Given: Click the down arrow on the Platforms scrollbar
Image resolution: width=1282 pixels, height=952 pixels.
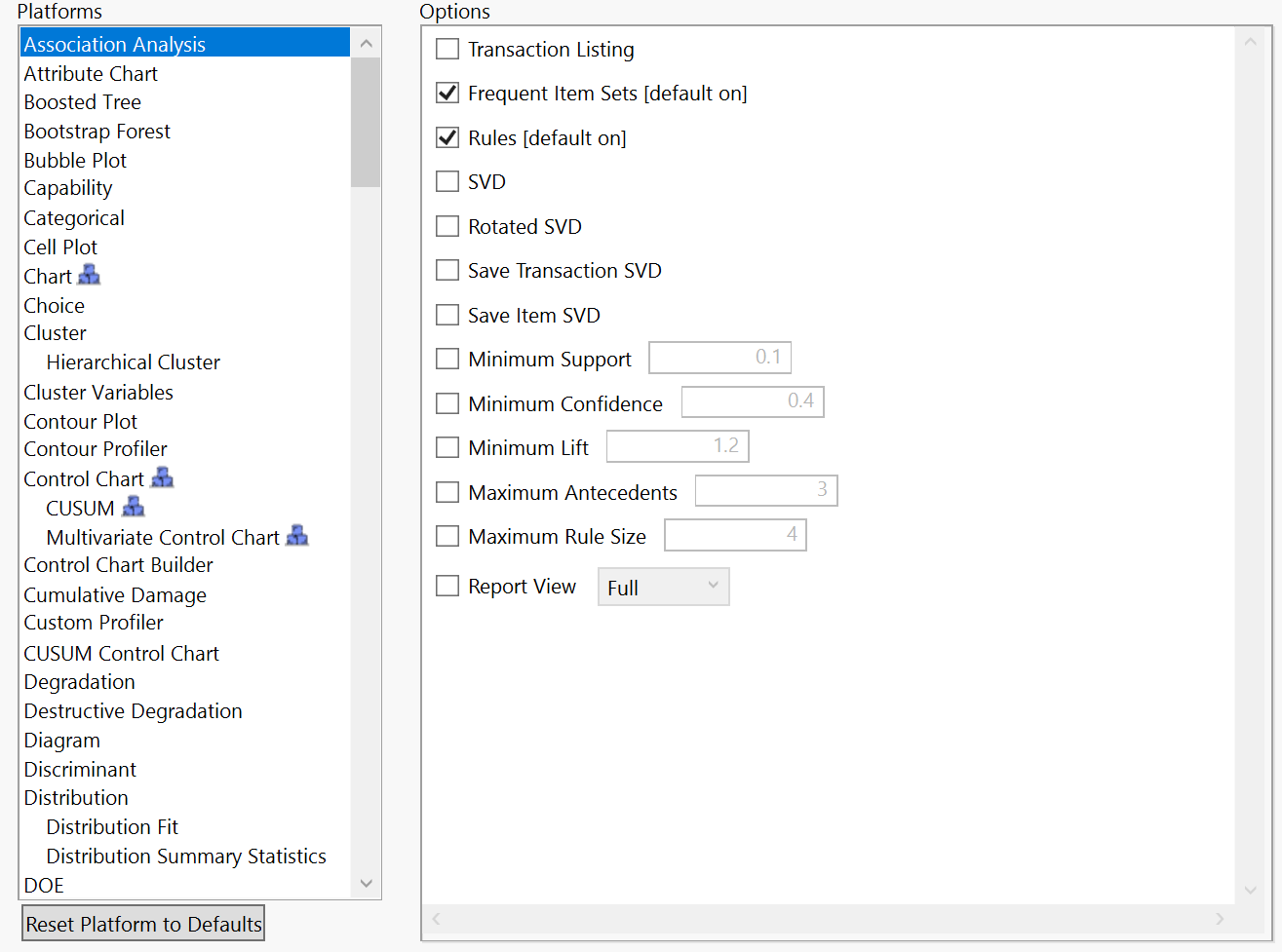Looking at the screenshot, I should [366, 883].
